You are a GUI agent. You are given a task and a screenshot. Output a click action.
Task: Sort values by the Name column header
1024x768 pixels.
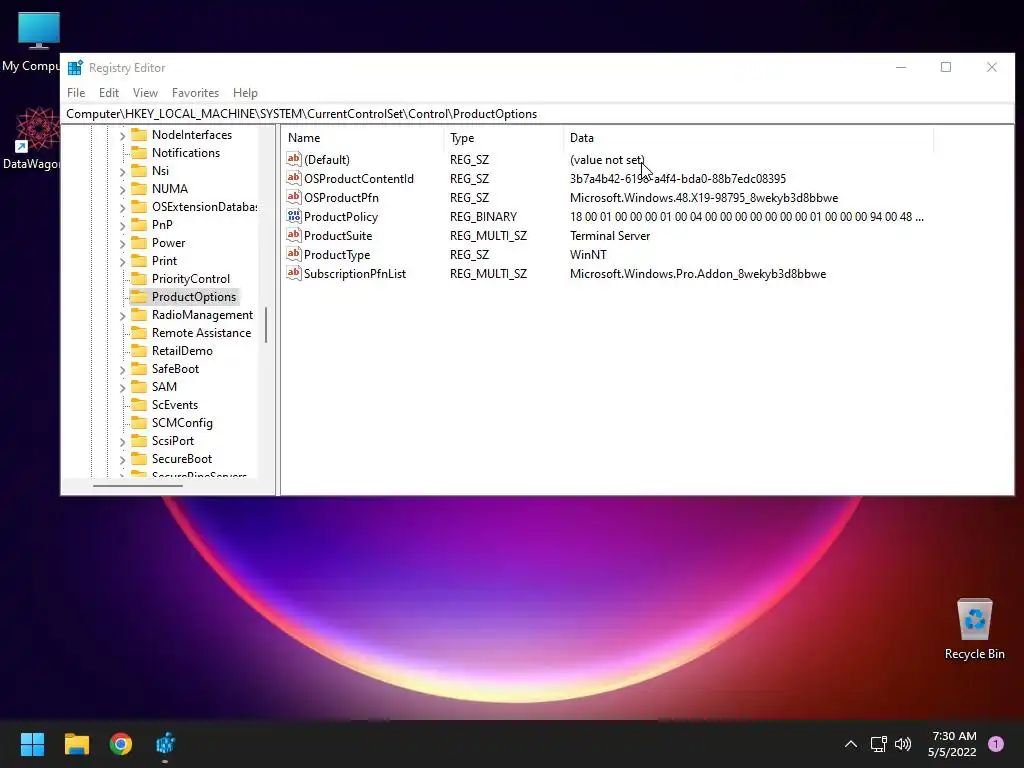[363, 138]
